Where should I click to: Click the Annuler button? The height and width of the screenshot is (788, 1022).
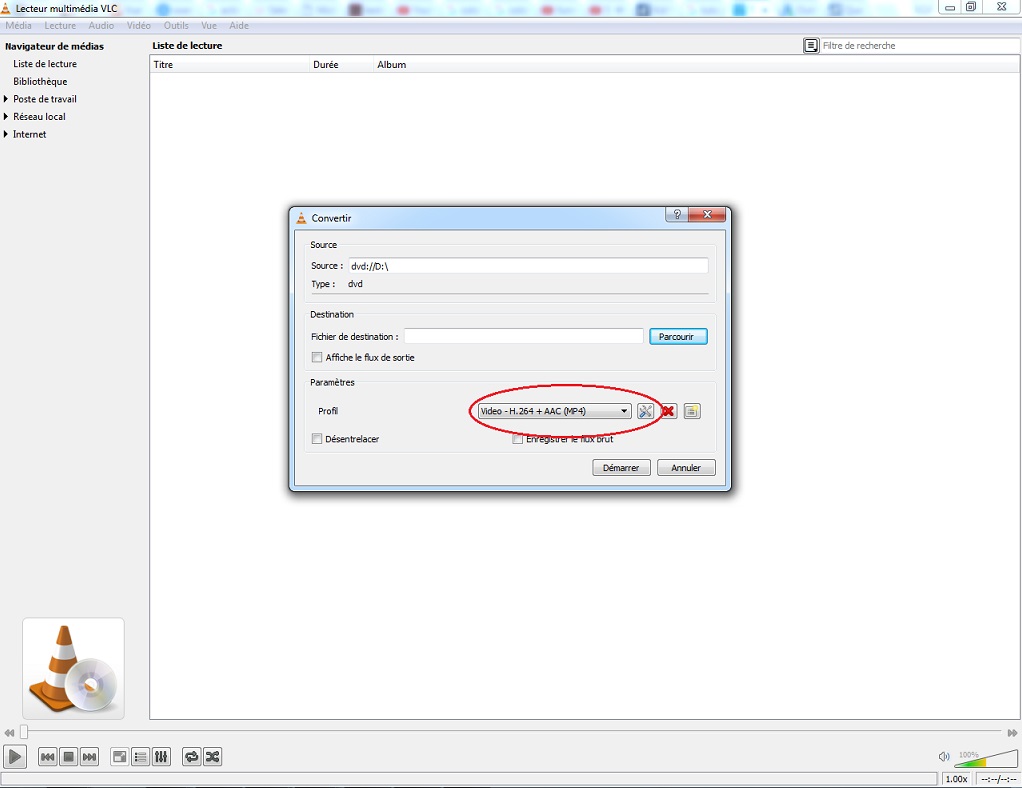(686, 468)
